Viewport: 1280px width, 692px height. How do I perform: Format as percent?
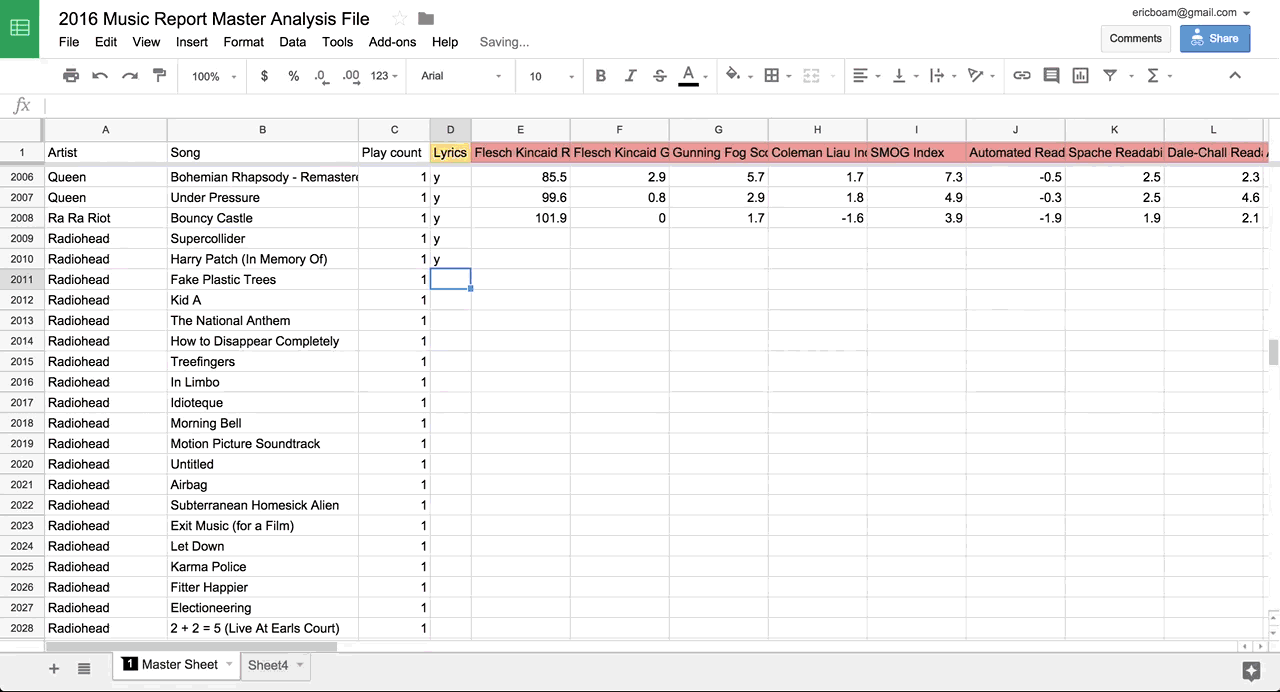(x=293, y=76)
